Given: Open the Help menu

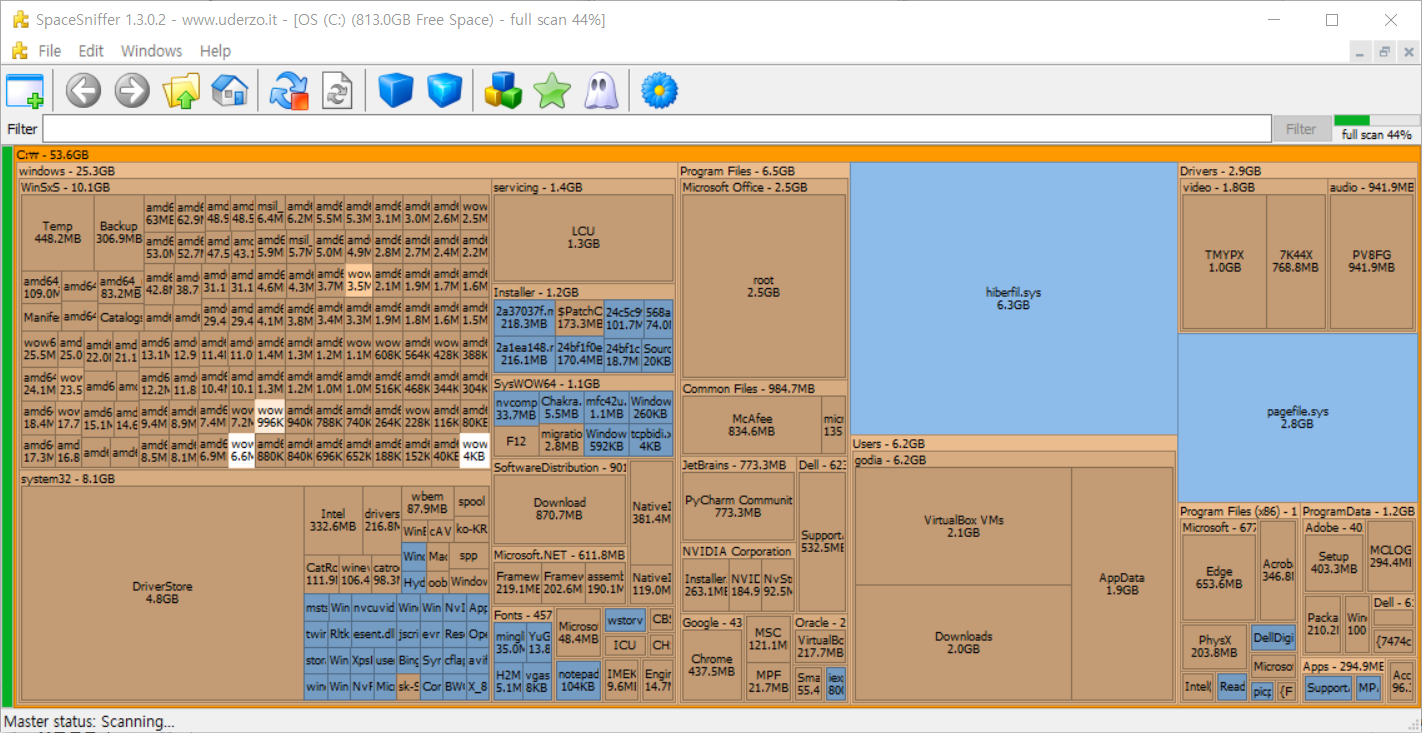Looking at the screenshot, I should pos(215,51).
